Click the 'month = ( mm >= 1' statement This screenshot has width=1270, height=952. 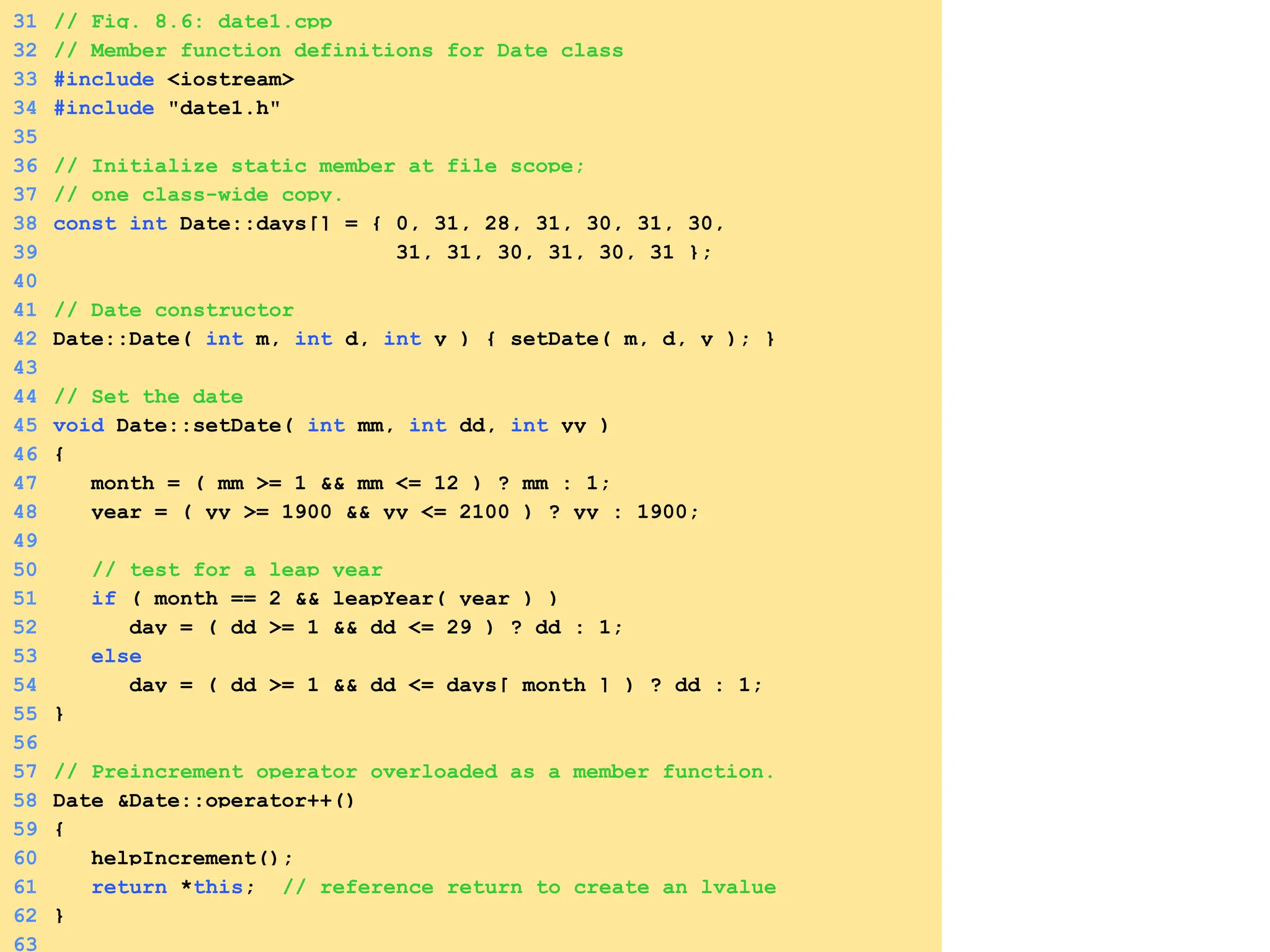[x=350, y=483]
